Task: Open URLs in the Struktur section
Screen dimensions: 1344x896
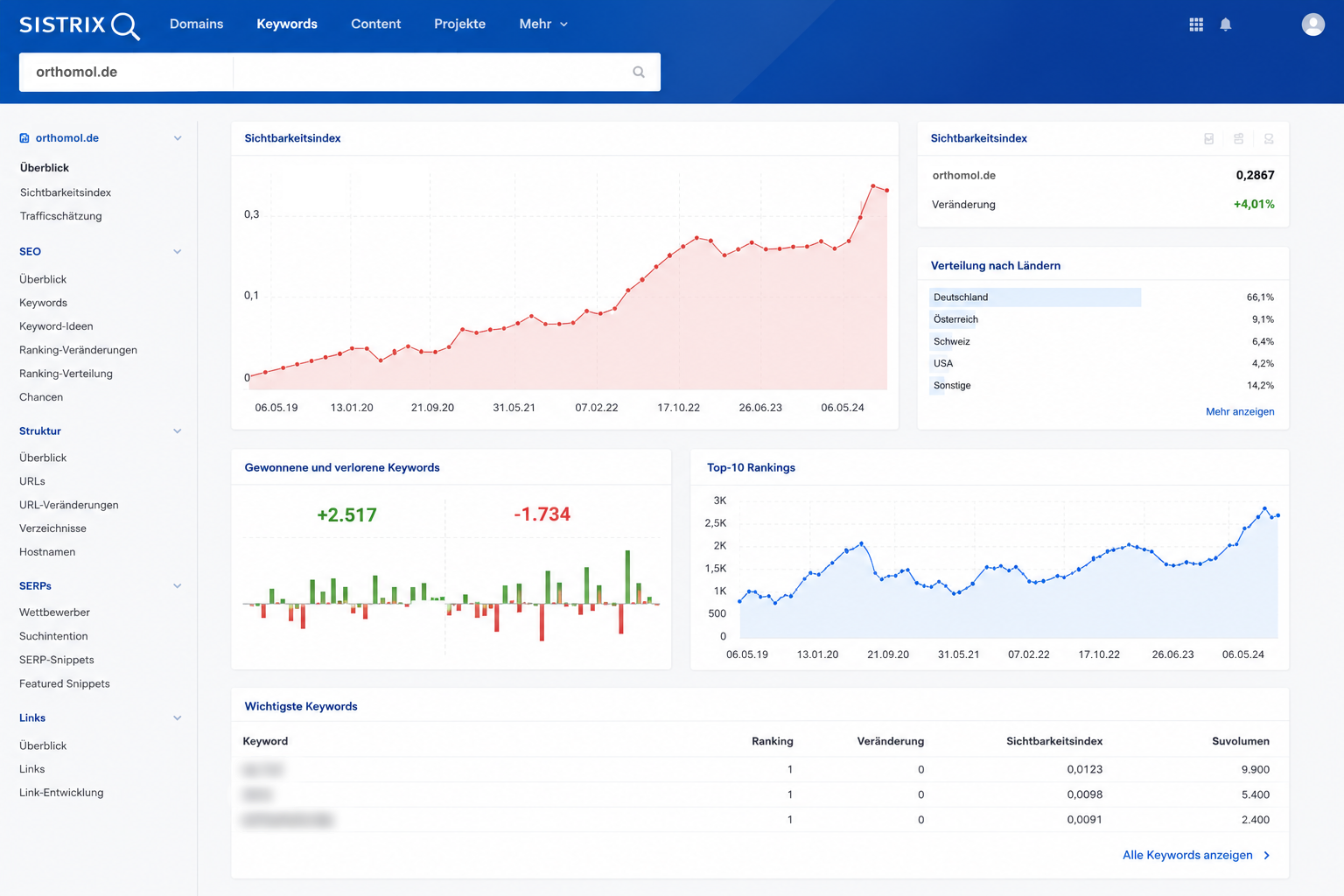Action: click(x=32, y=481)
